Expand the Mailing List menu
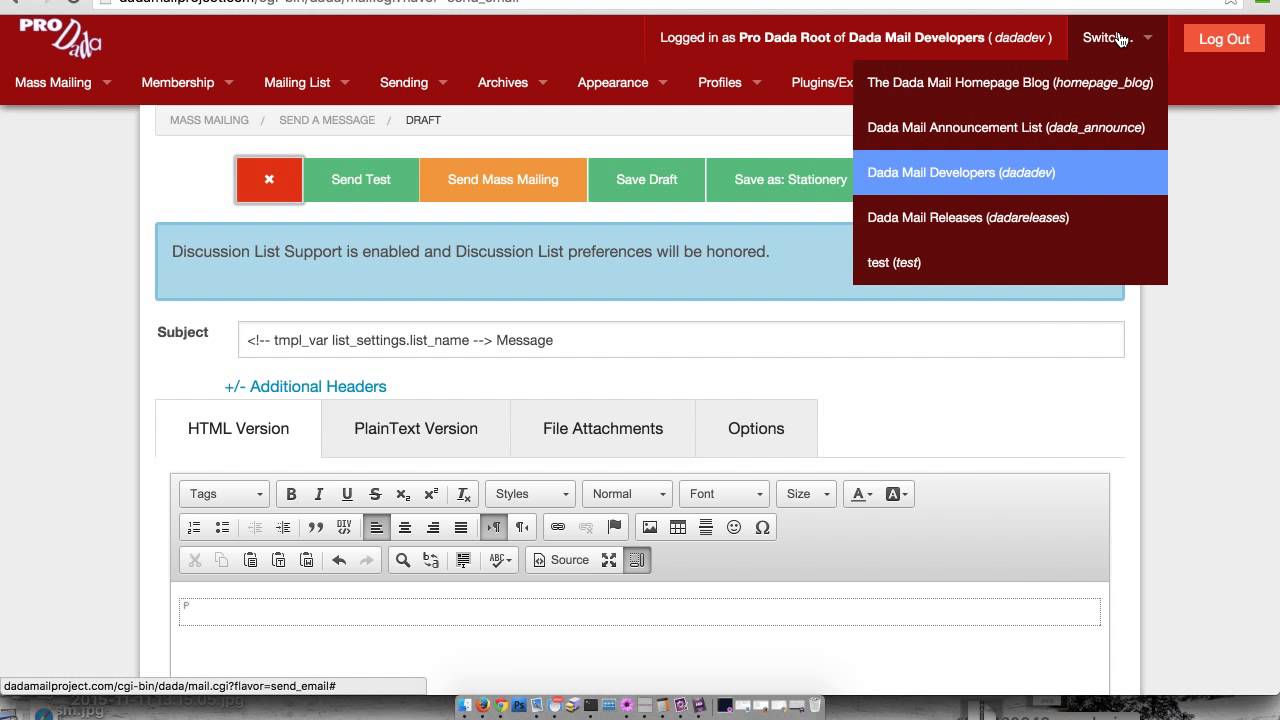The image size is (1280, 720). pyautogui.click(x=307, y=82)
